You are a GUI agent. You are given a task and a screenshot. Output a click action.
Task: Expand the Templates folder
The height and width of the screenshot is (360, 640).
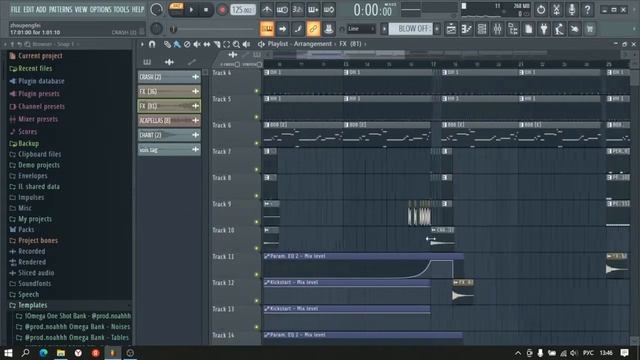coord(32,305)
